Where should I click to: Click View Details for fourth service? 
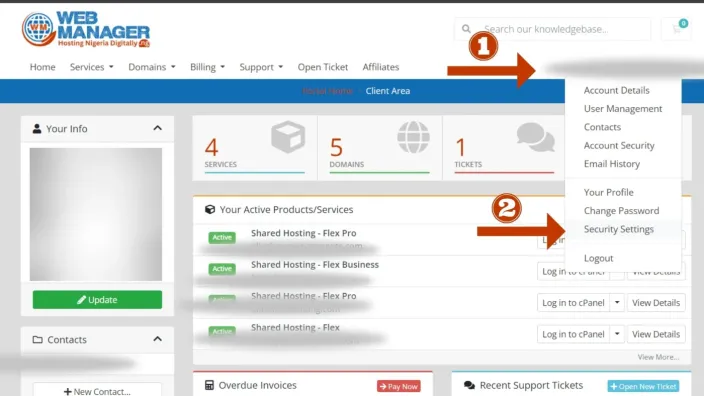[x=656, y=334]
